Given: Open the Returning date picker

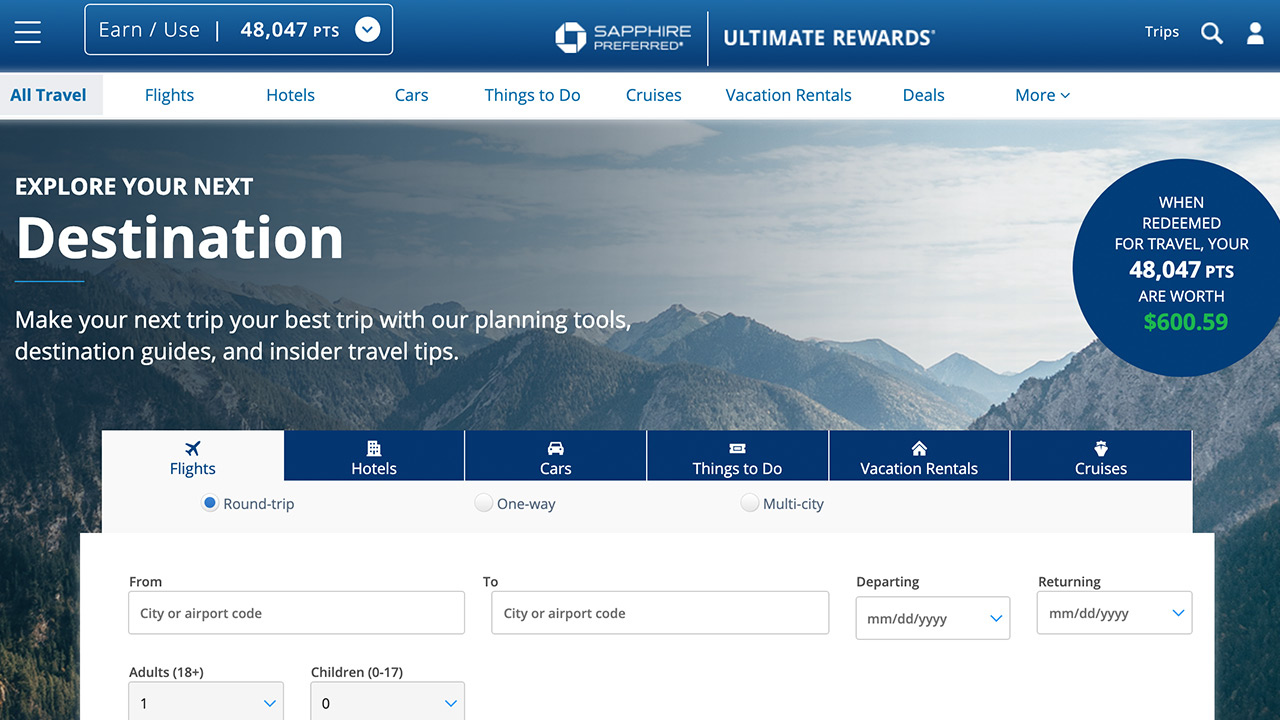Looking at the screenshot, I should tap(1114, 613).
